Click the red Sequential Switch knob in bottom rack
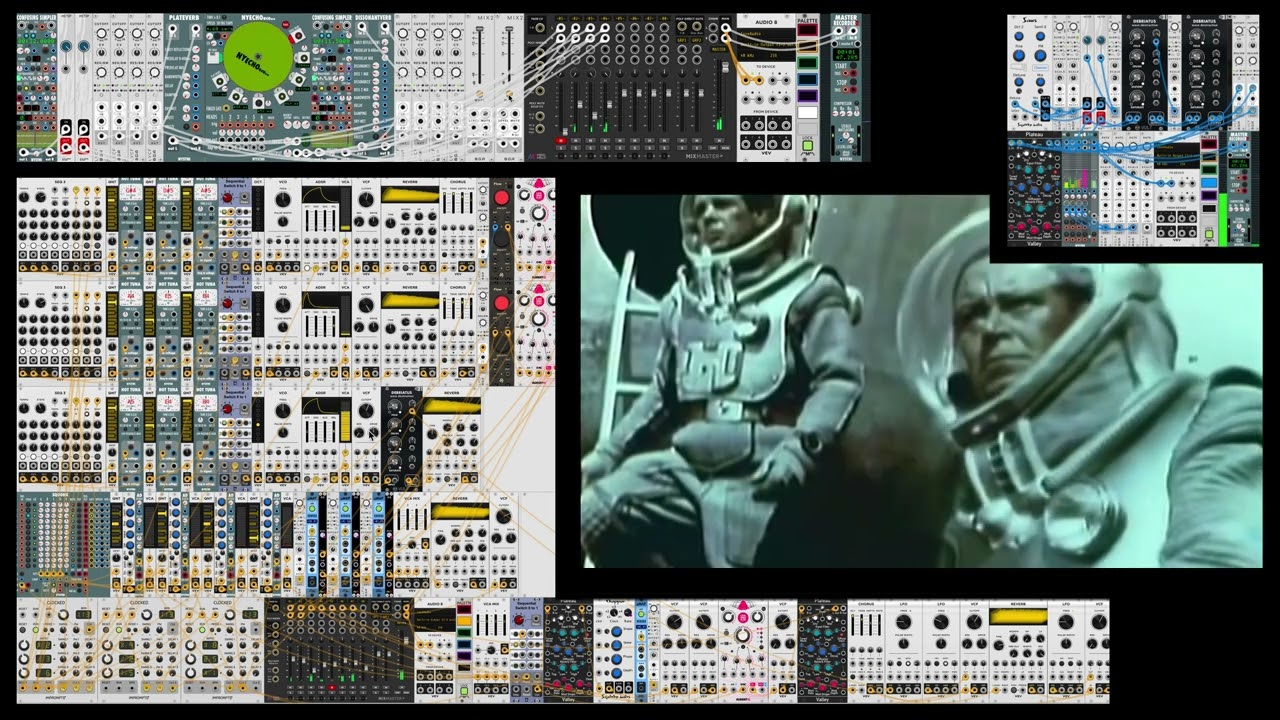Viewport: 1280px width, 720px height. 518,621
